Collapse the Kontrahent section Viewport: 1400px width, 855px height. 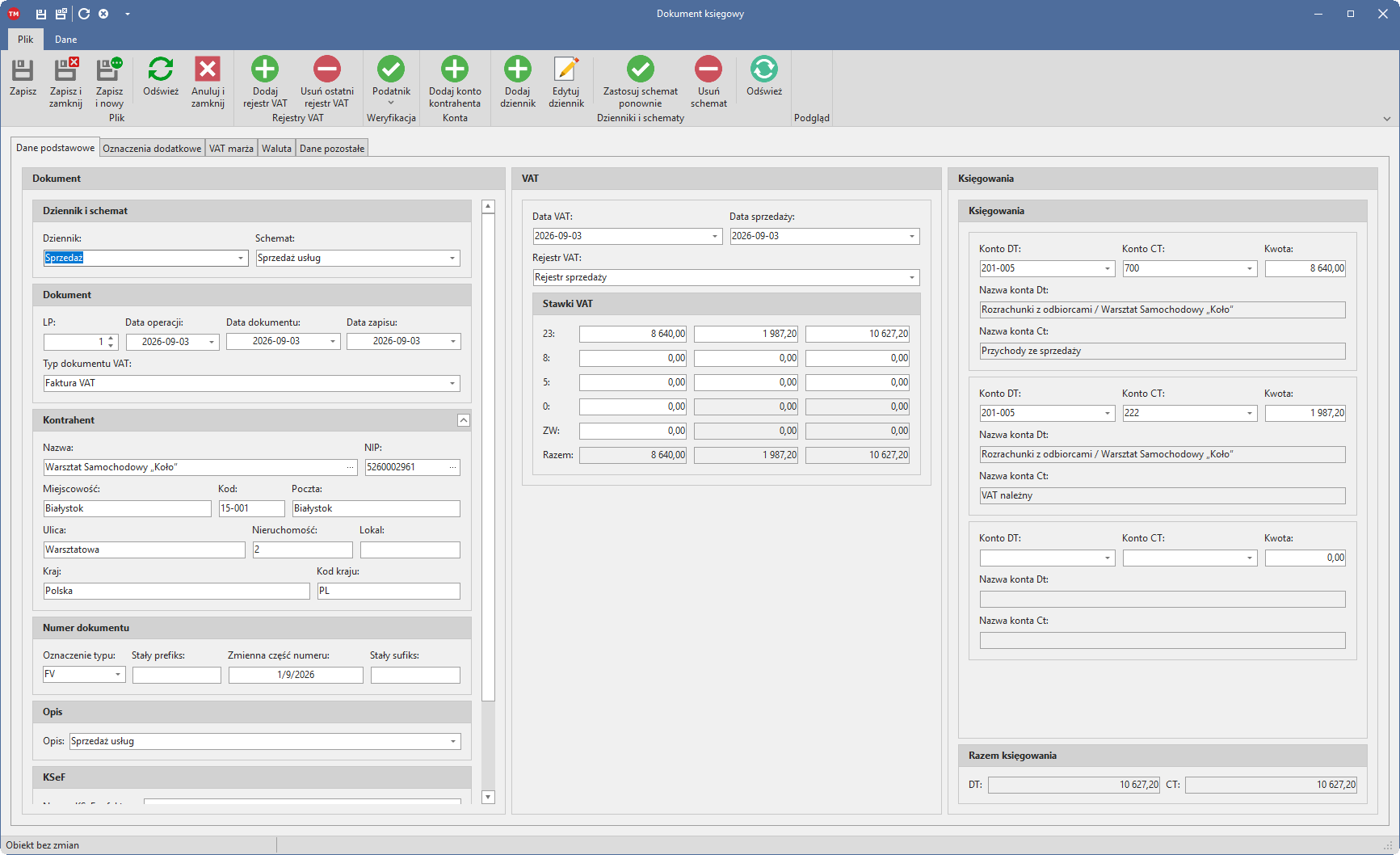464,420
